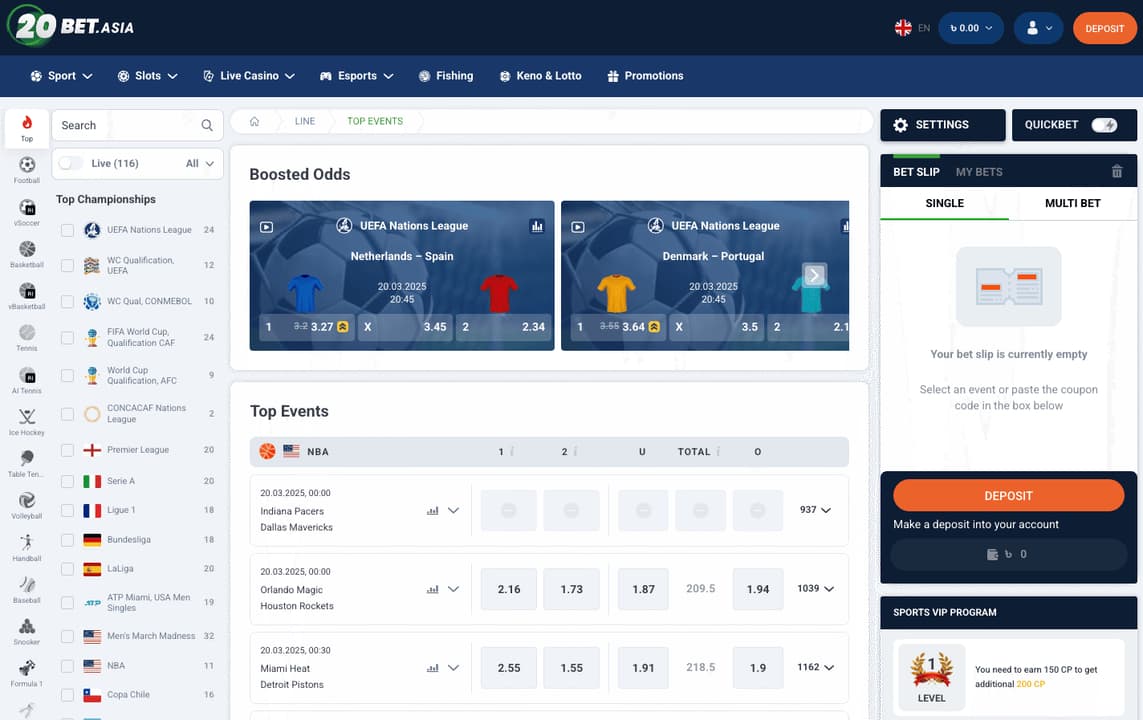This screenshot has width=1143, height=720.
Task: Click the video stream icon on Denmark – Portugal card
Action: (578, 227)
